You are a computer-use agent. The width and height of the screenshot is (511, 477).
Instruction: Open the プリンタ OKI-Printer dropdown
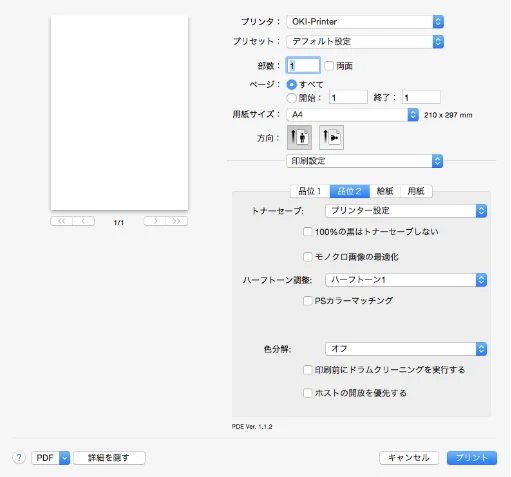pos(365,22)
